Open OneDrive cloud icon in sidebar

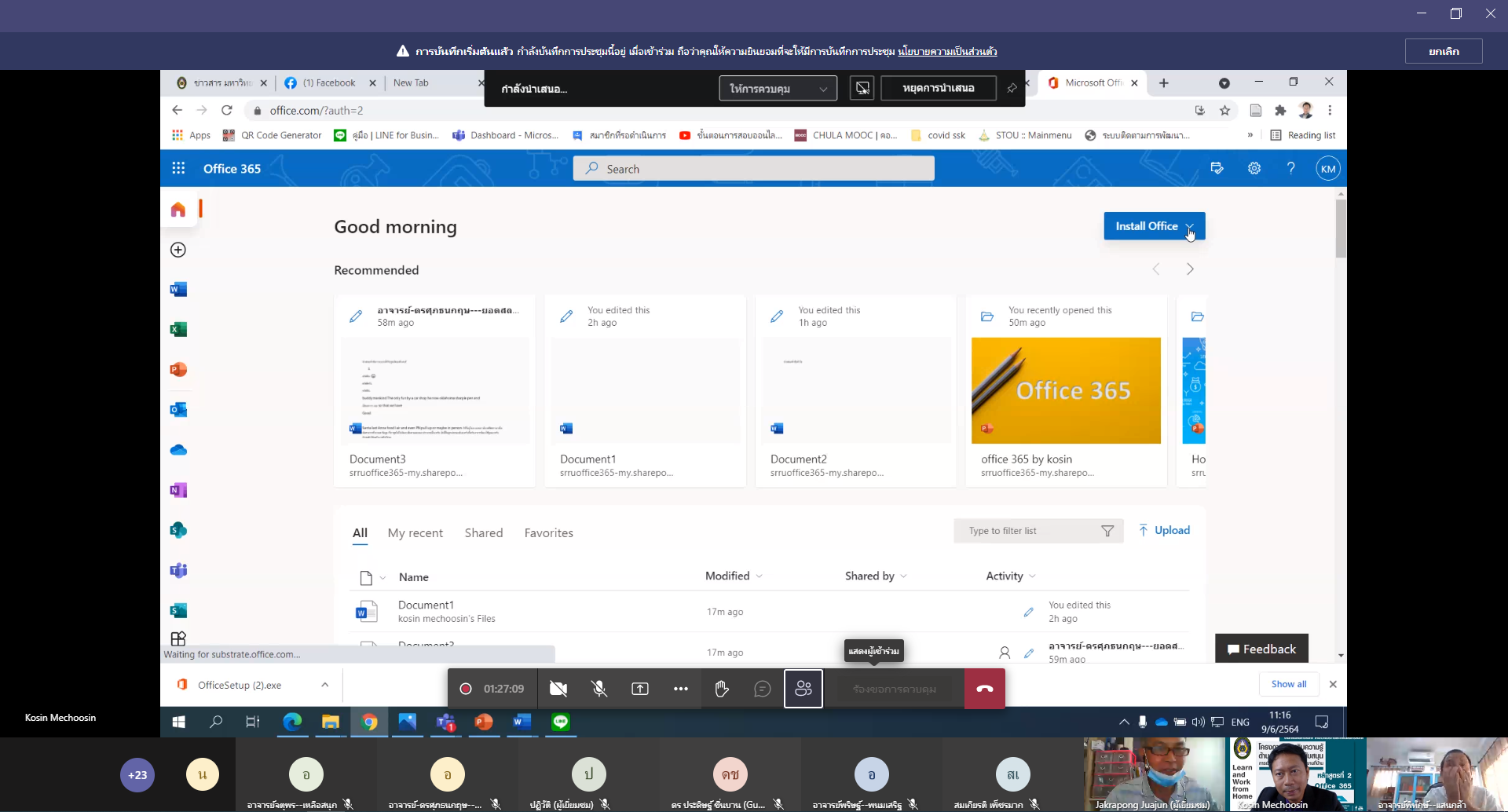coord(178,450)
